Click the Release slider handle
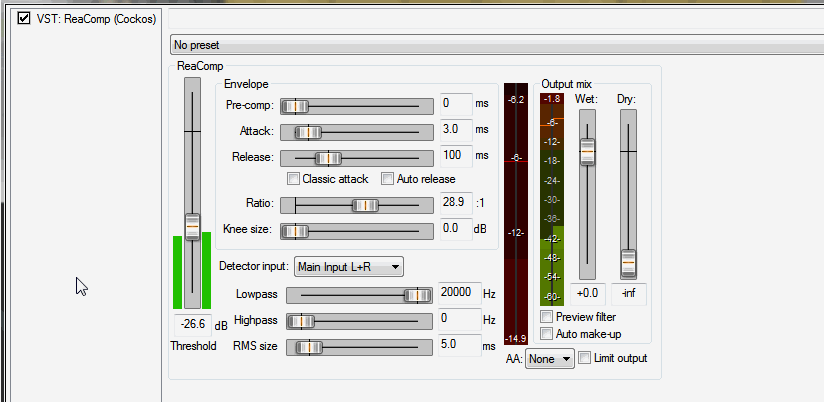 coord(328,158)
